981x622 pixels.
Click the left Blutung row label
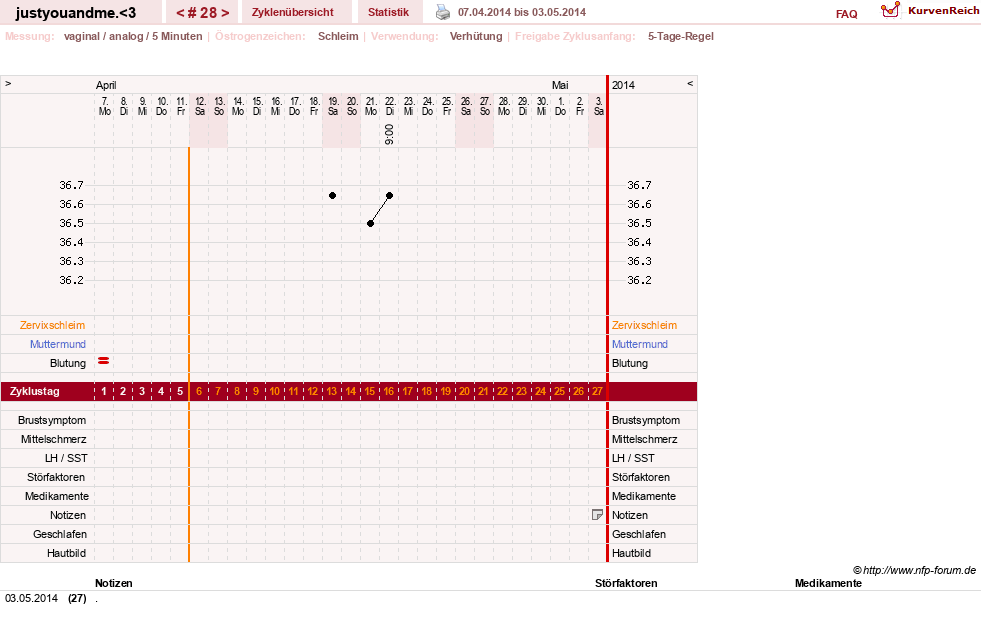pos(68,364)
